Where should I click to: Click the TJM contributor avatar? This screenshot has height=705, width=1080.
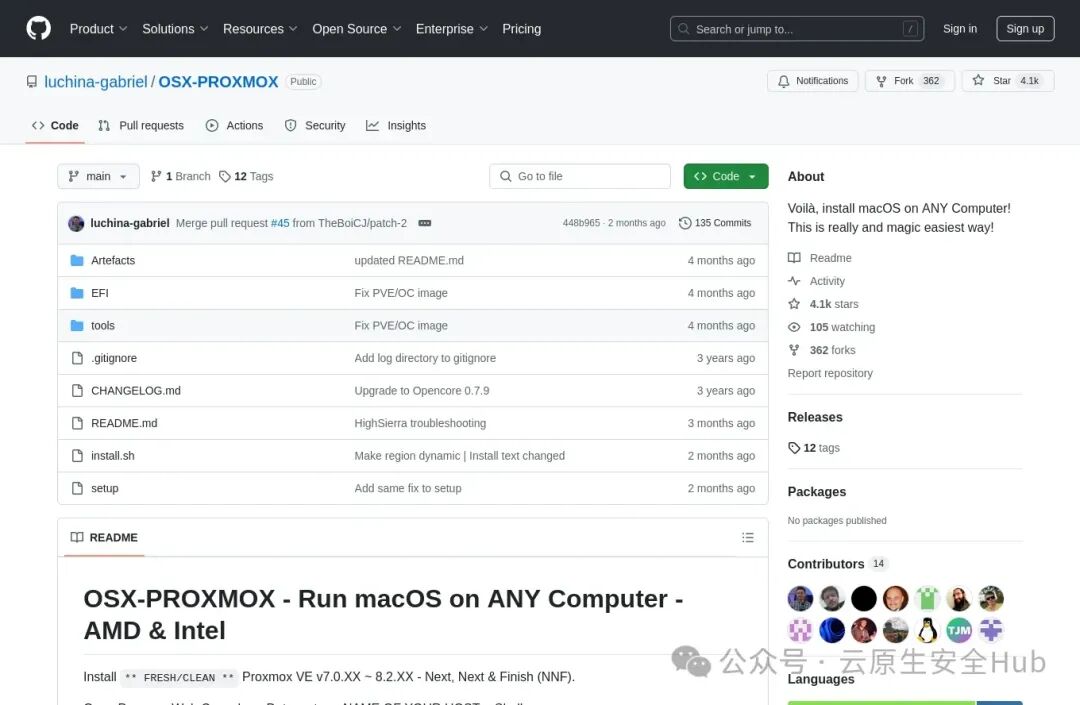[959, 630]
